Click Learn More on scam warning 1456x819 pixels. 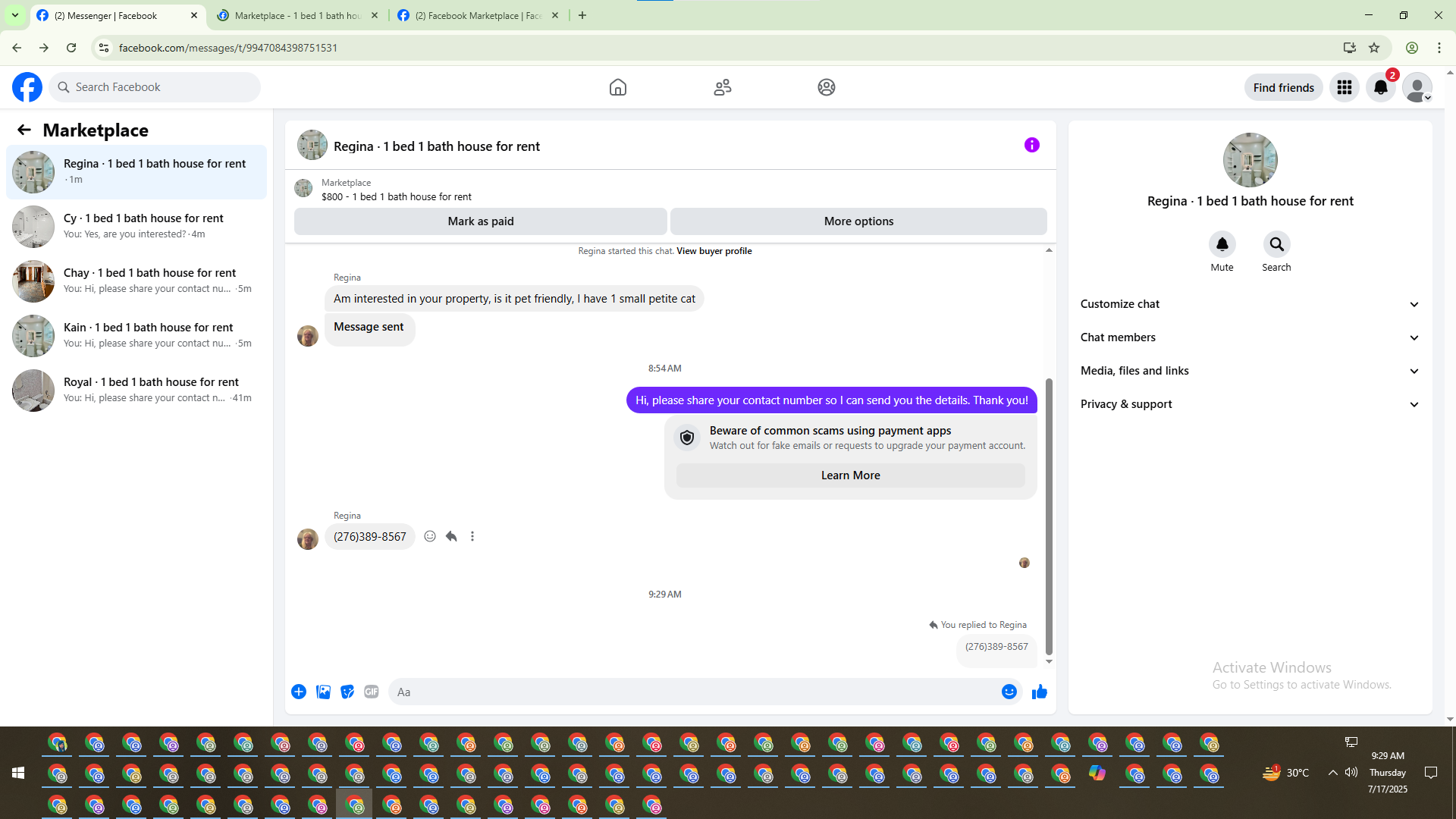[850, 475]
